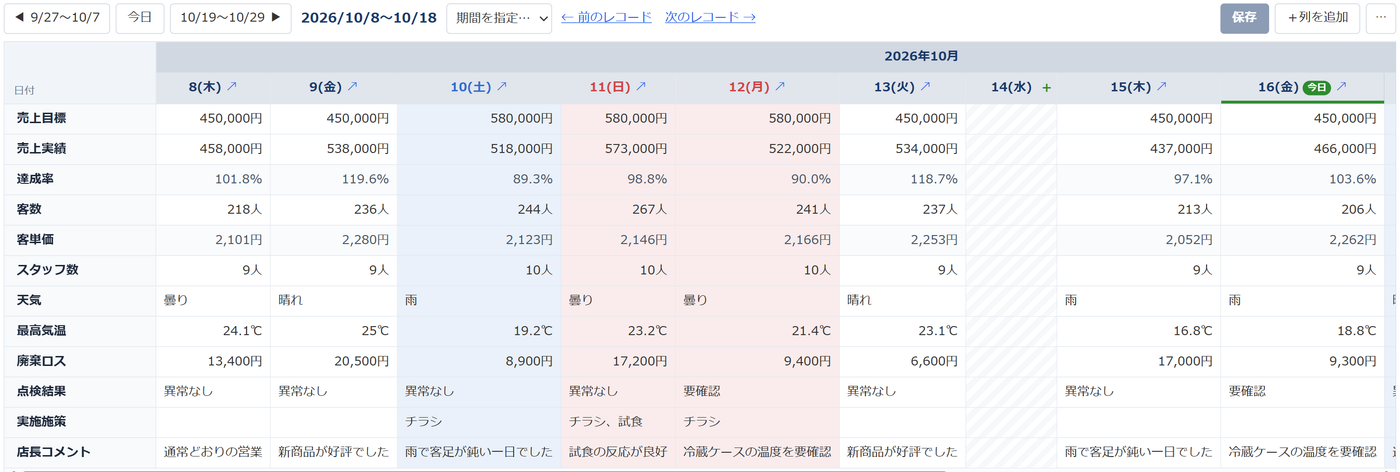Screen dimensions: 1400x472
Task: Select 最高気温 value 16.8℃
Action: (1138, 331)
